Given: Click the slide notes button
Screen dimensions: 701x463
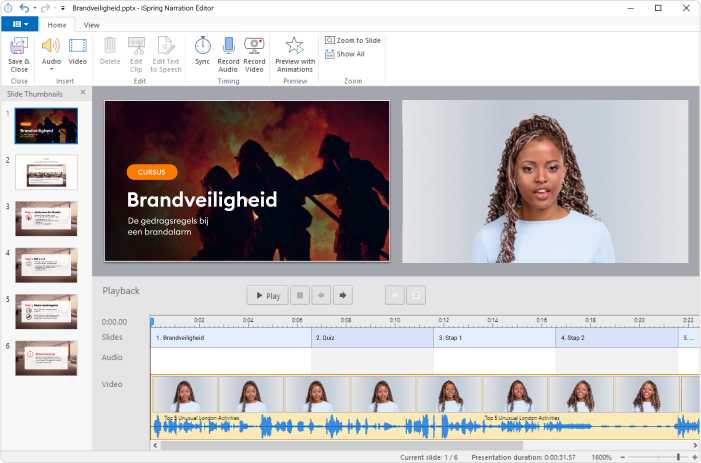Looking at the screenshot, I should coord(416,295).
